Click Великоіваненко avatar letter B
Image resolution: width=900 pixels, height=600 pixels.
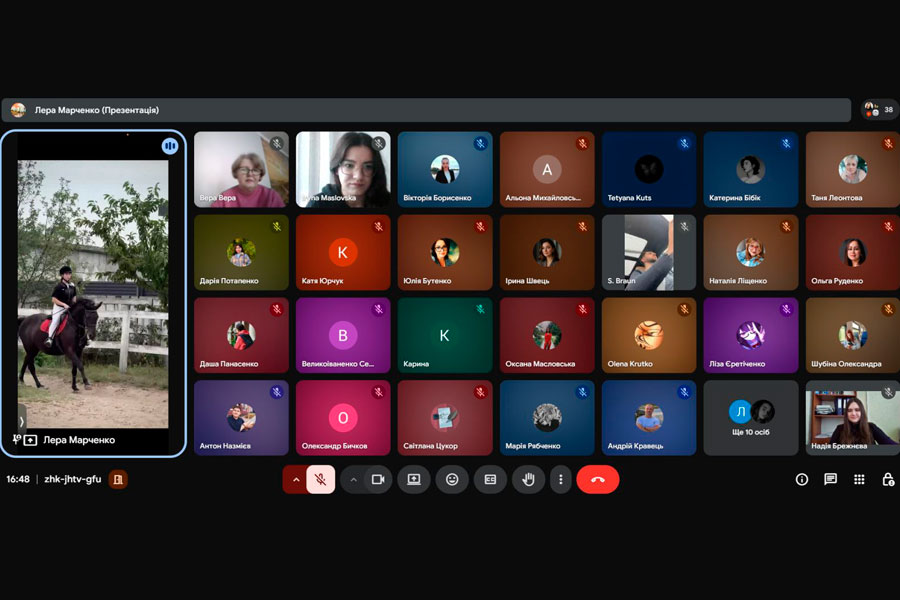(343, 335)
